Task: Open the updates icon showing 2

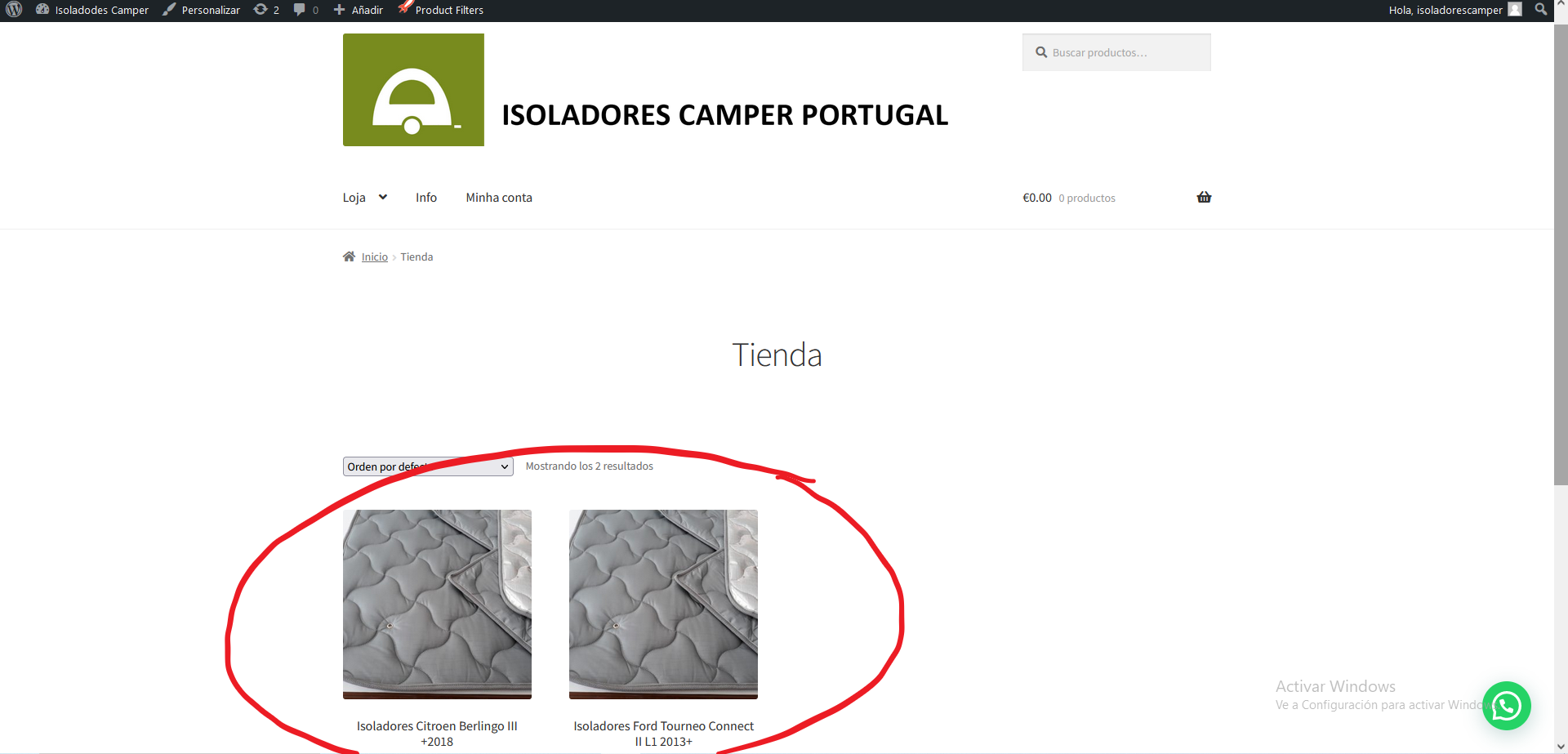Action: point(266,10)
